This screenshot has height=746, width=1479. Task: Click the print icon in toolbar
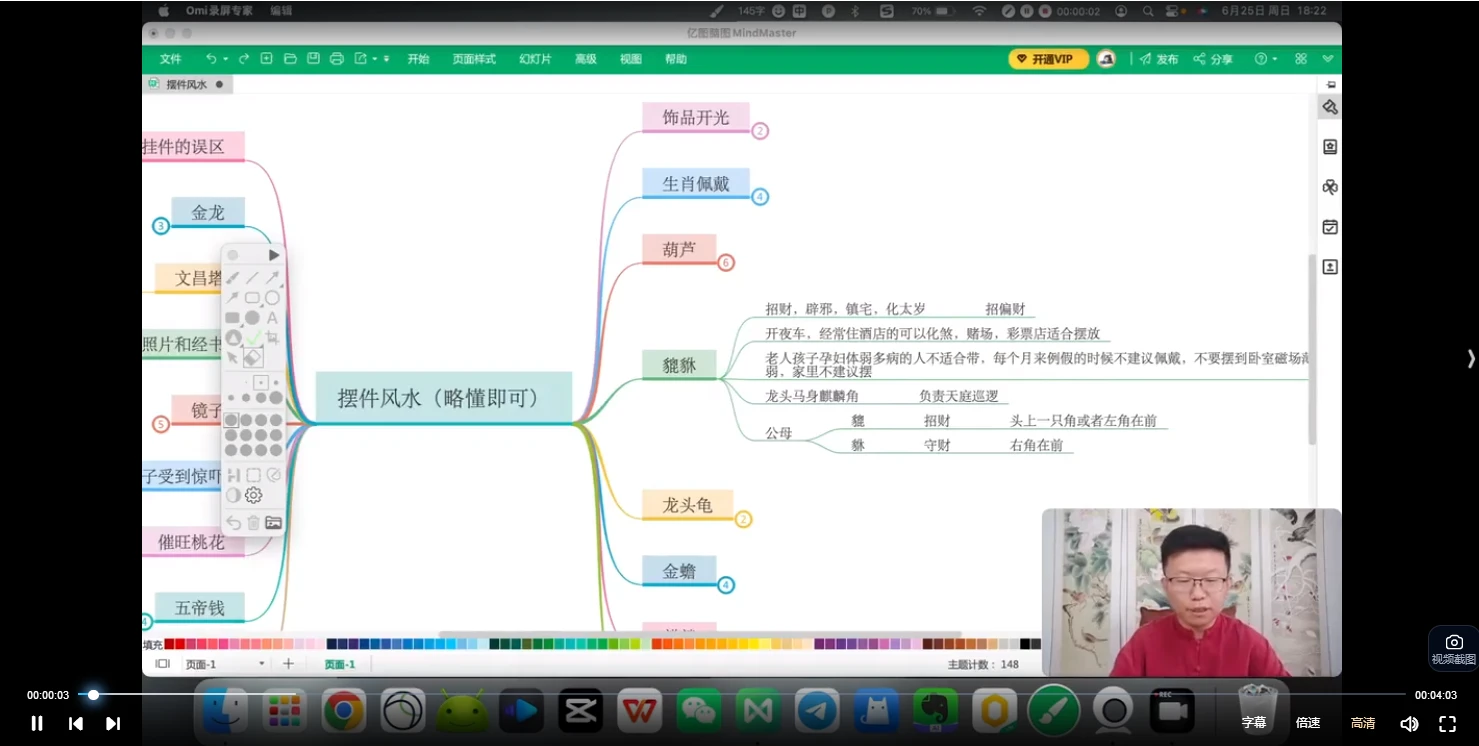pyautogui.click(x=337, y=59)
